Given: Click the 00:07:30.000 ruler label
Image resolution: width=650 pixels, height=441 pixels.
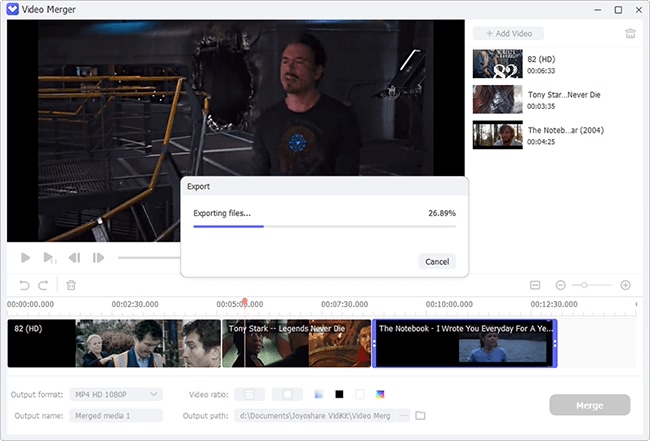Looking at the screenshot, I should click(344, 304).
